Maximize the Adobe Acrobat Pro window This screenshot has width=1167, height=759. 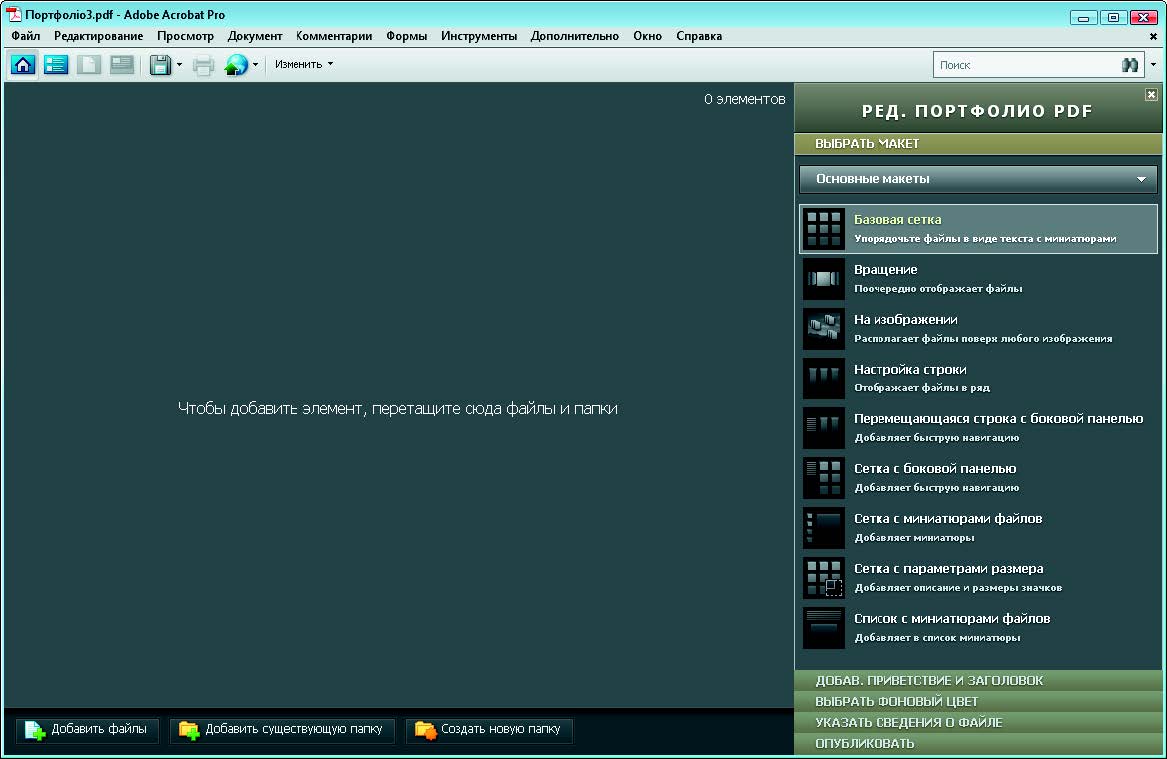[x=1113, y=17]
